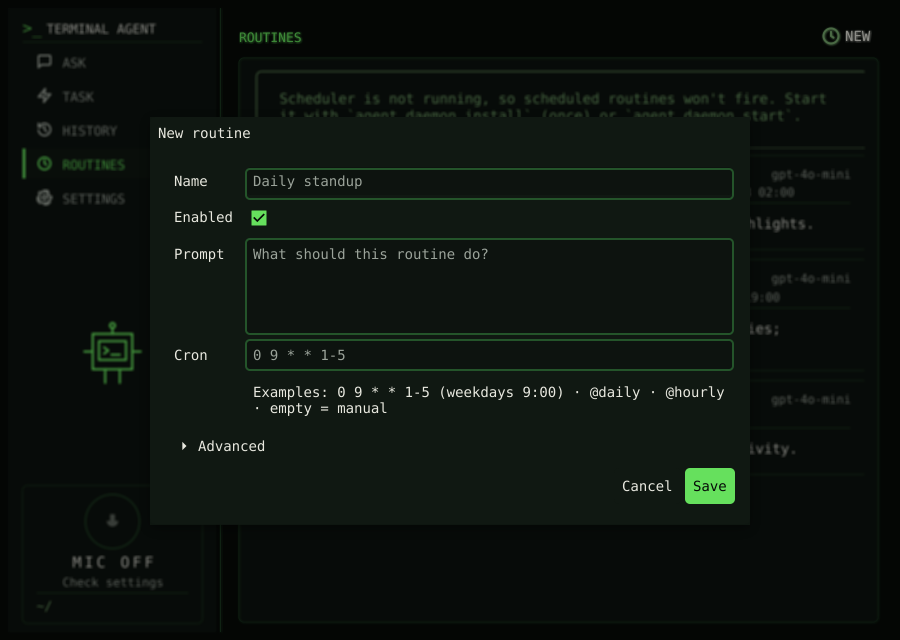Click the Settings gear icon
The image size is (900, 640).
coord(44,198)
